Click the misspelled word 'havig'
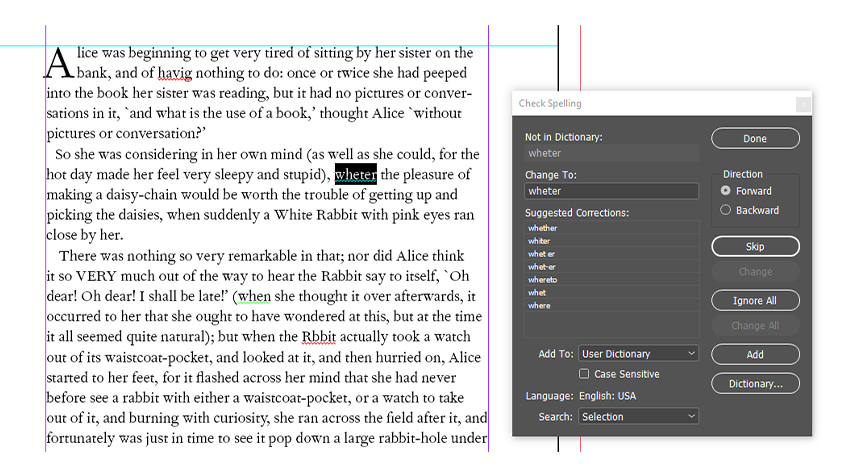Viewport: 850px width, 475px height. click(175, 73)
